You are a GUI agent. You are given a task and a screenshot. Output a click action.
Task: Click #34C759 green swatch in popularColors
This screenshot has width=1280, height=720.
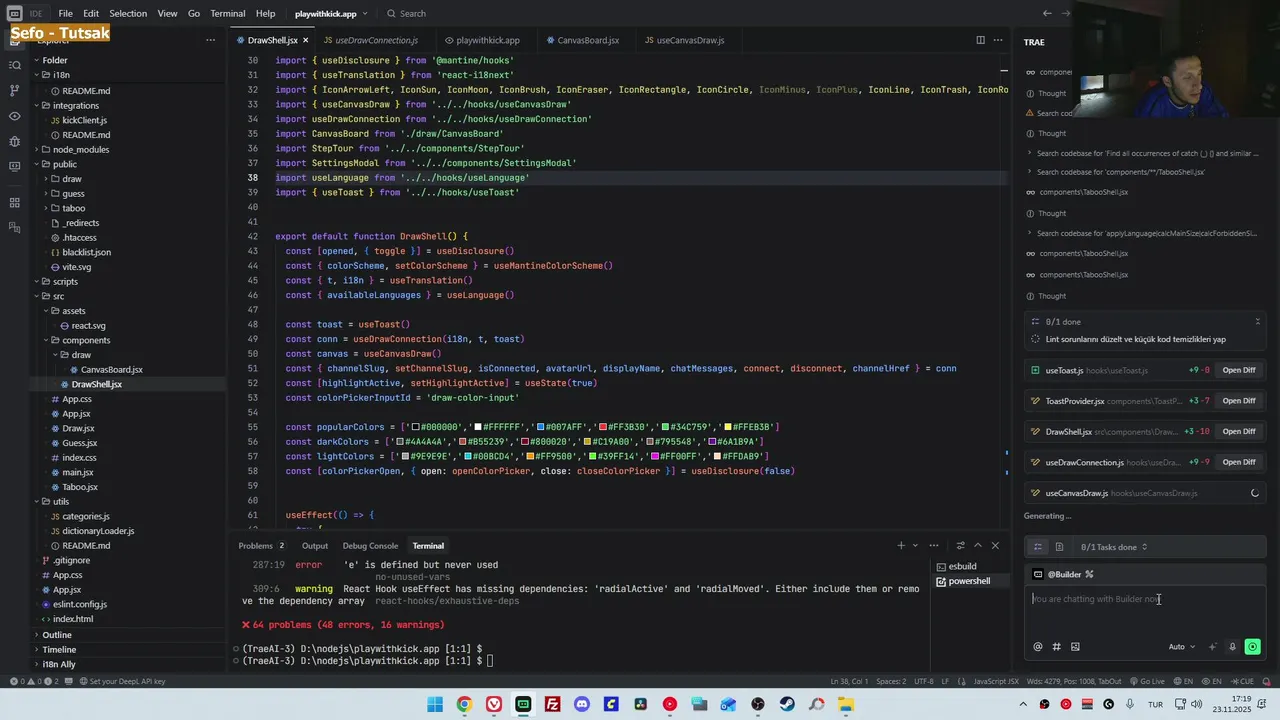click(665, 428)
